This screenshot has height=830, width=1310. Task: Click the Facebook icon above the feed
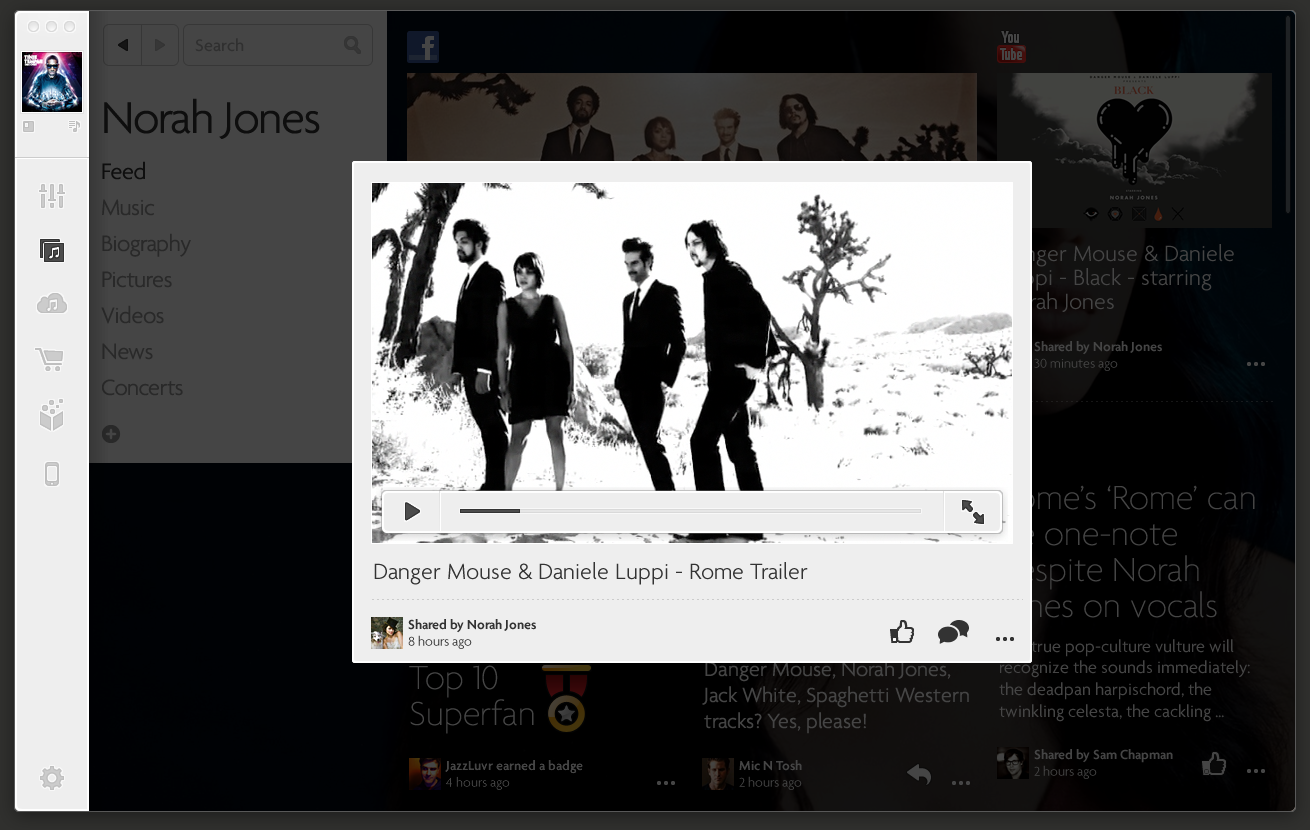pyautogui.click(x=423, y=47)
